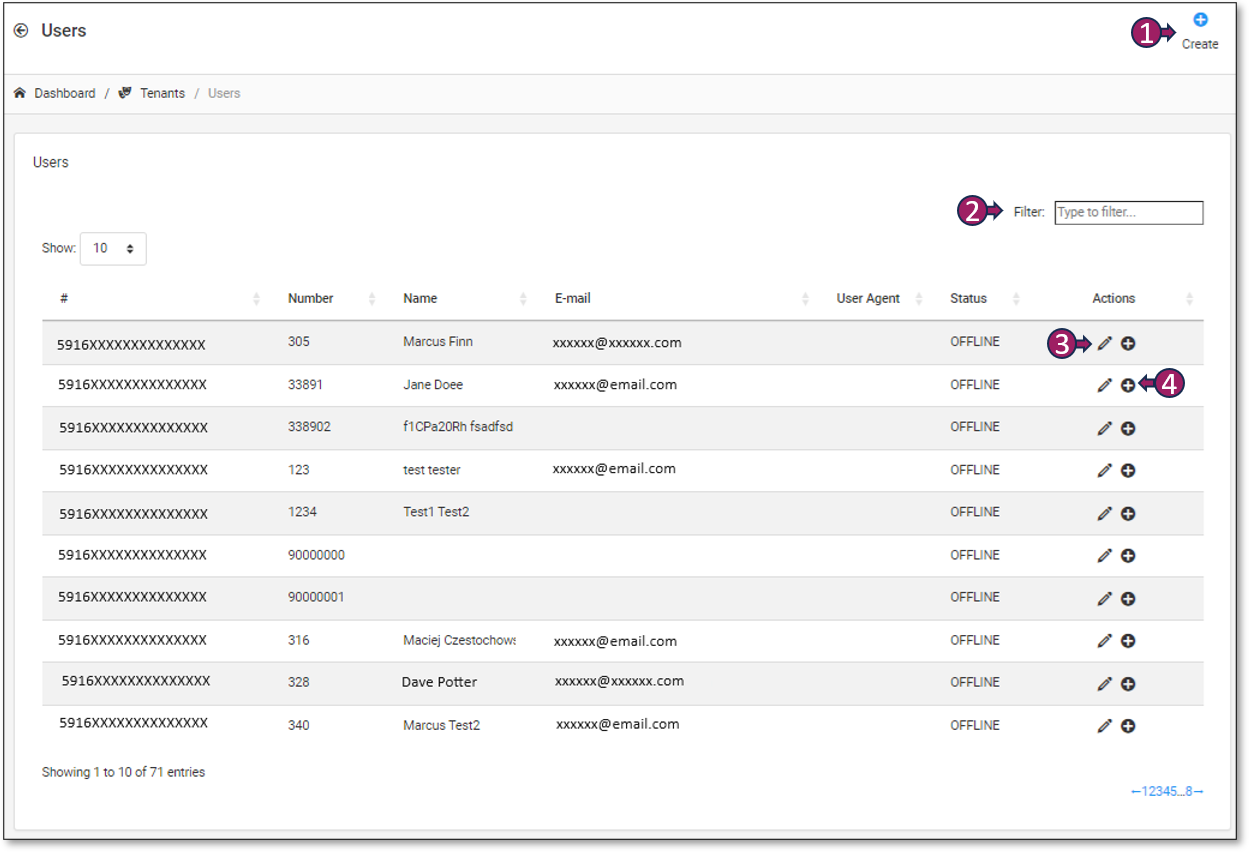Click pencil icon for Maciej Czestochows row
1249x855 pixels.
(1104, 641)
